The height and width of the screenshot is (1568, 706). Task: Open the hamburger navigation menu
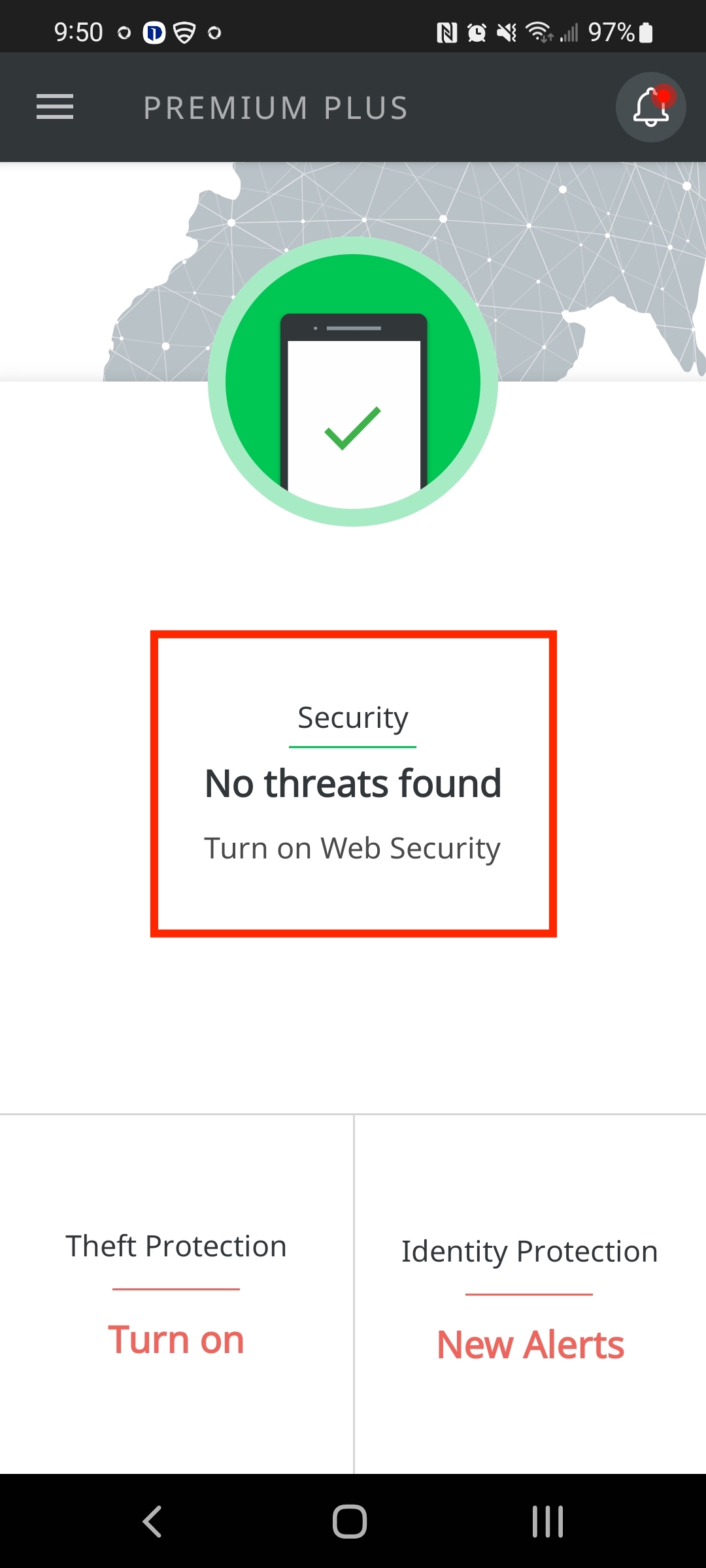(55, 107)
